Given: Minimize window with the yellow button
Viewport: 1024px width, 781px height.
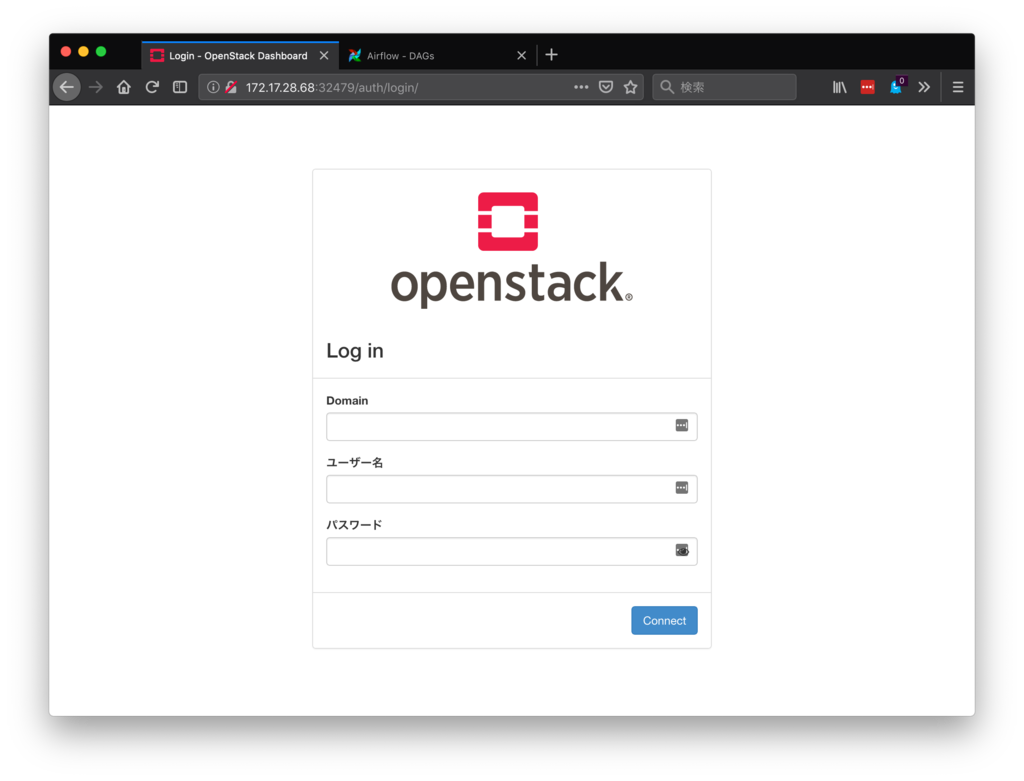Looking at the screenshot, I should [x=83, y=52].
